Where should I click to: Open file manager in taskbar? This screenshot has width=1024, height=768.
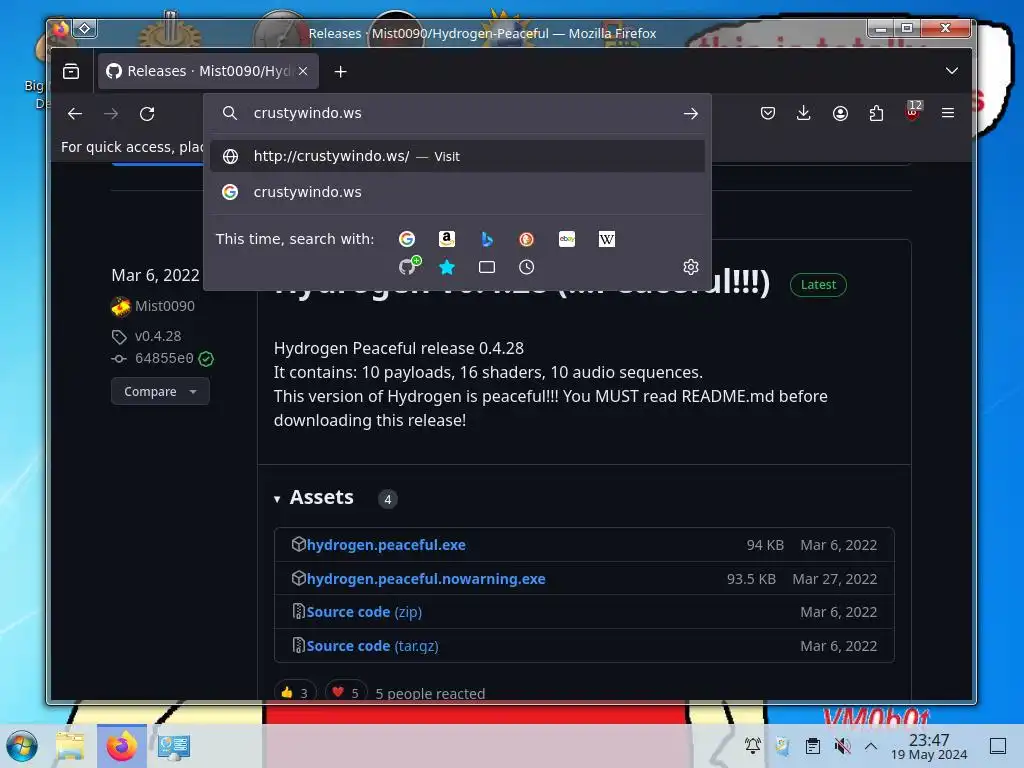[x=71, y=746]
